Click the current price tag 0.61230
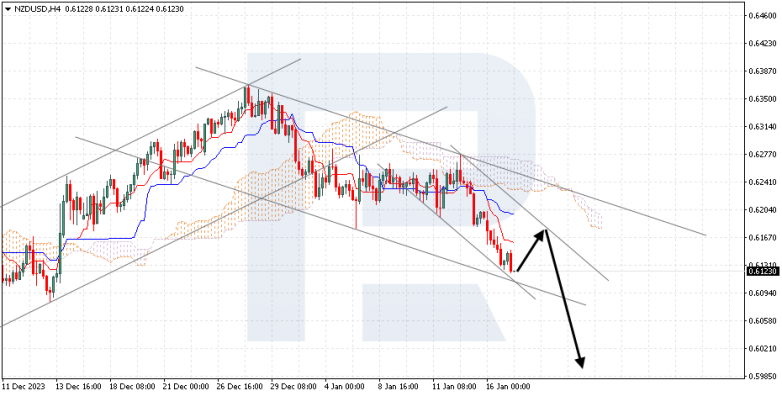 coord(763,271)
